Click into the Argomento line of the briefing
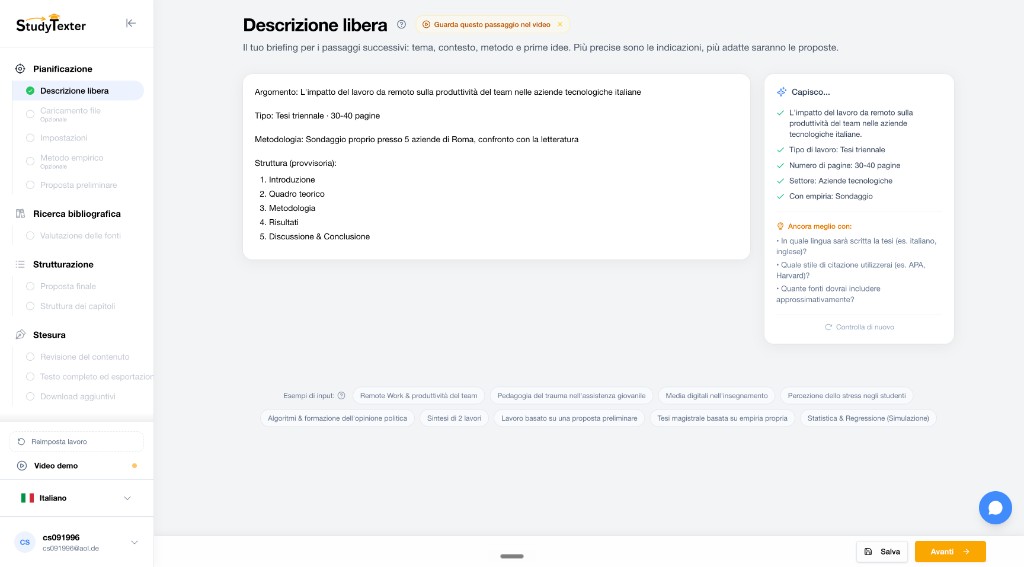Screen dimensions: 1024x567 pos(447,92)
